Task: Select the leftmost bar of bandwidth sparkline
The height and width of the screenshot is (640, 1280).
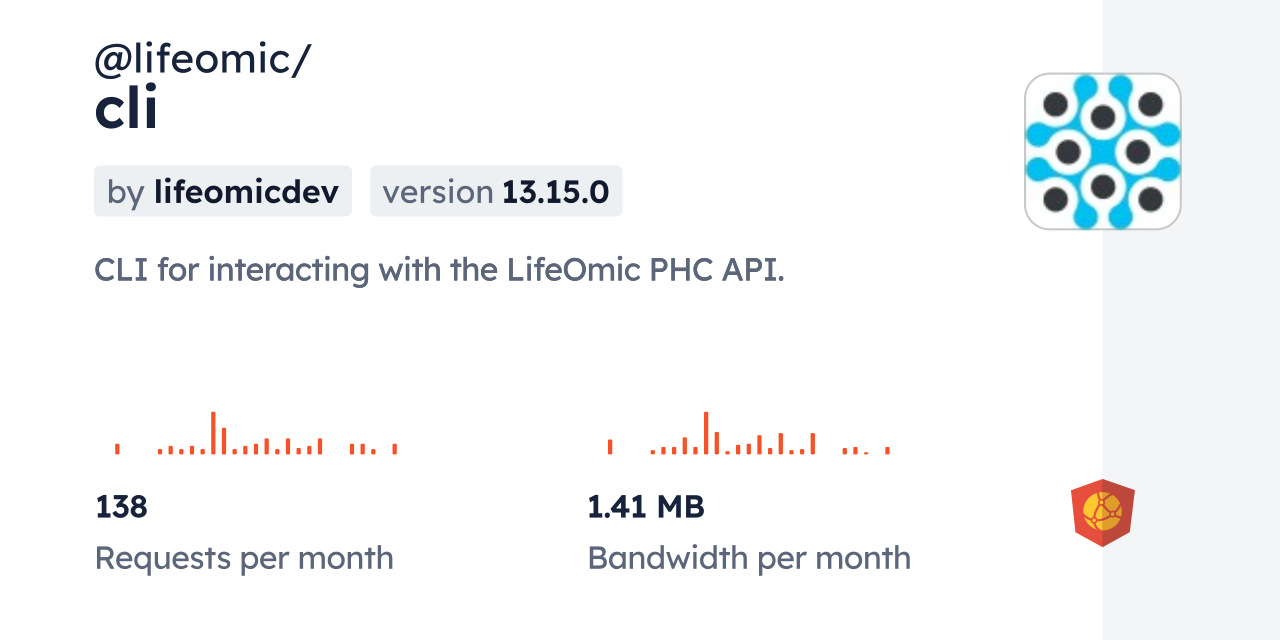Action: (x=610, y=447)
